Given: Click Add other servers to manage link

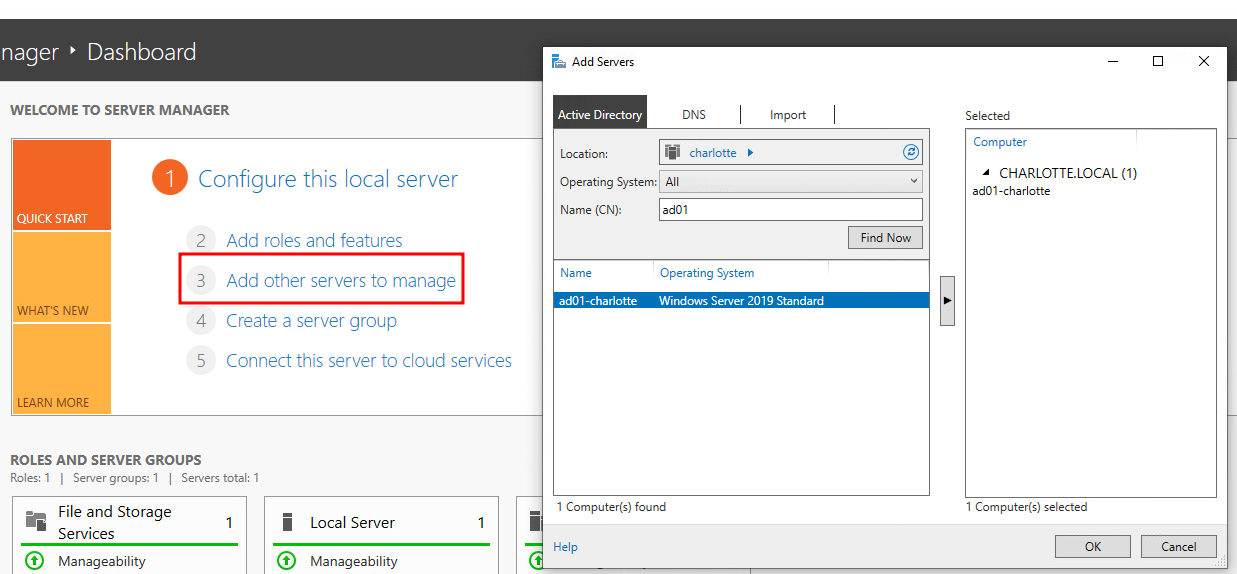Looking at the screenshot, I should tap(341, 280).
